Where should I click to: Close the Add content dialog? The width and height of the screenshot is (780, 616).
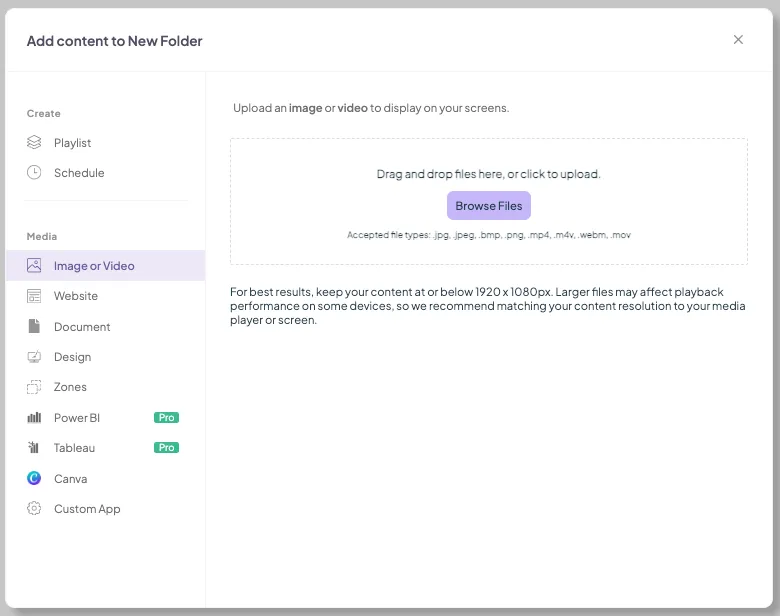point(738,40)
